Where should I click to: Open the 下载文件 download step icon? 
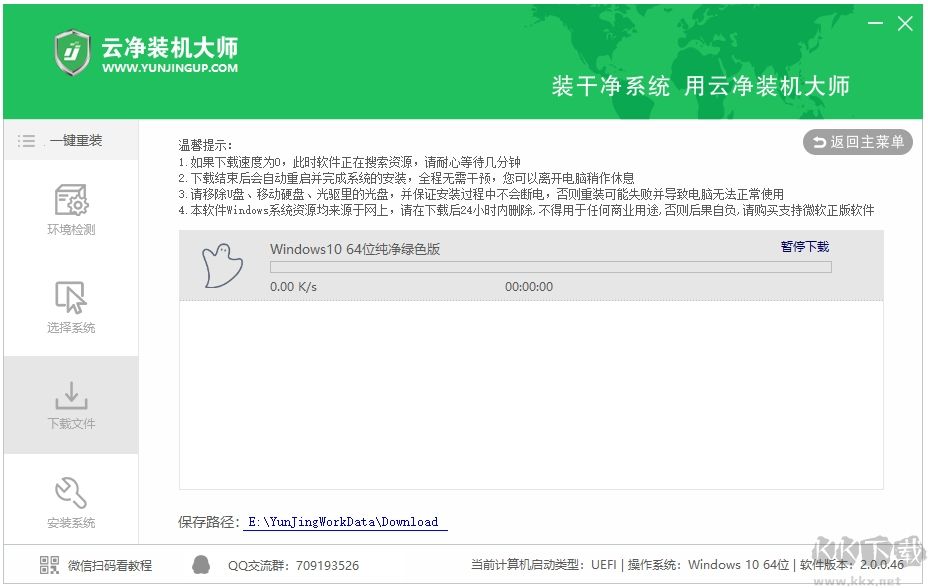click(71, 395)
